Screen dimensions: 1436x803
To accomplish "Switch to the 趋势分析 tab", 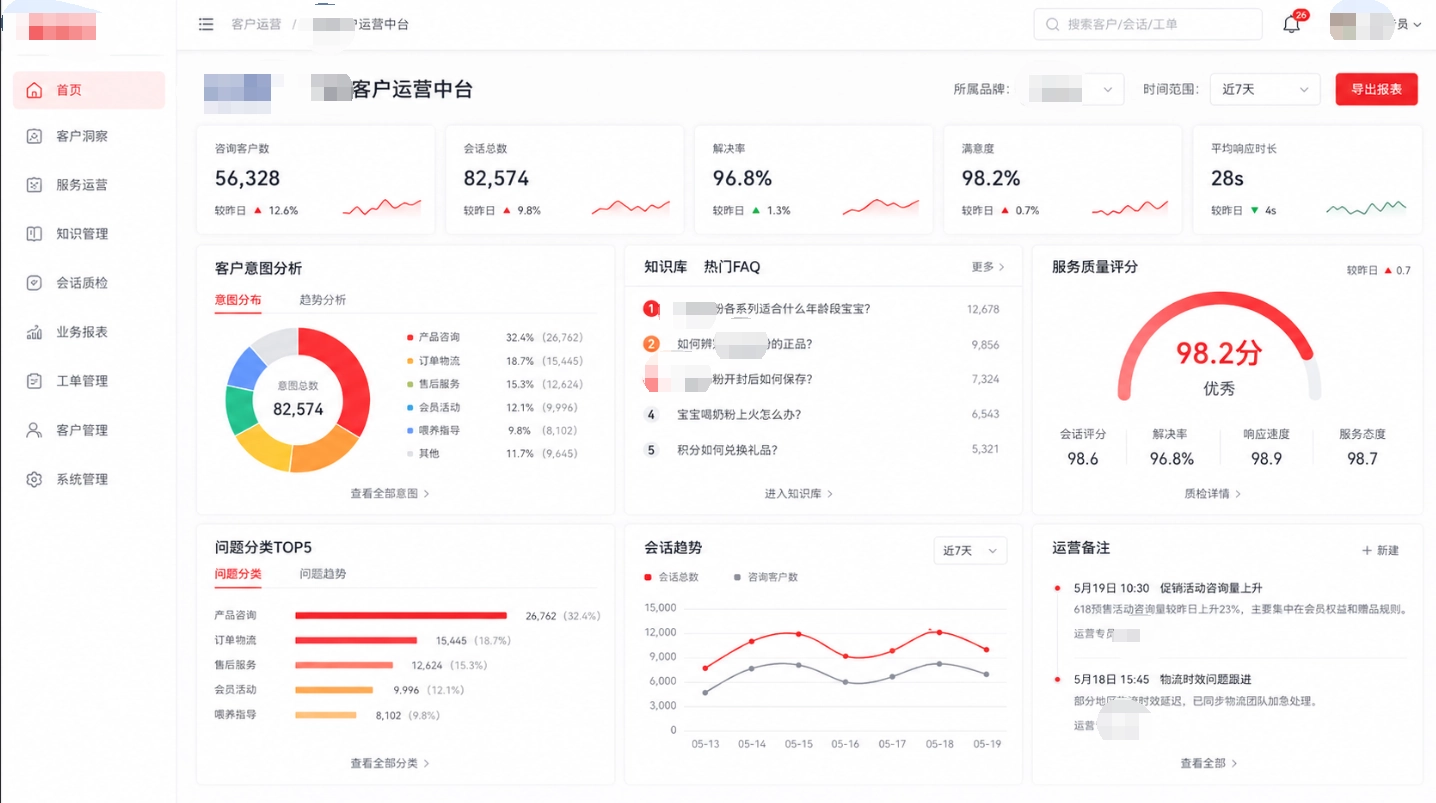I will tap(322, 300).
